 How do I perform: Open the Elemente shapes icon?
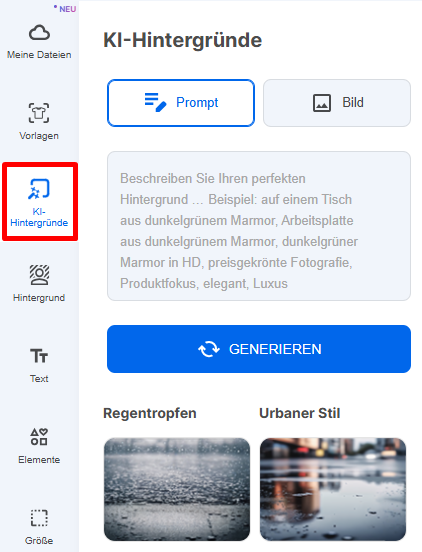39,437
